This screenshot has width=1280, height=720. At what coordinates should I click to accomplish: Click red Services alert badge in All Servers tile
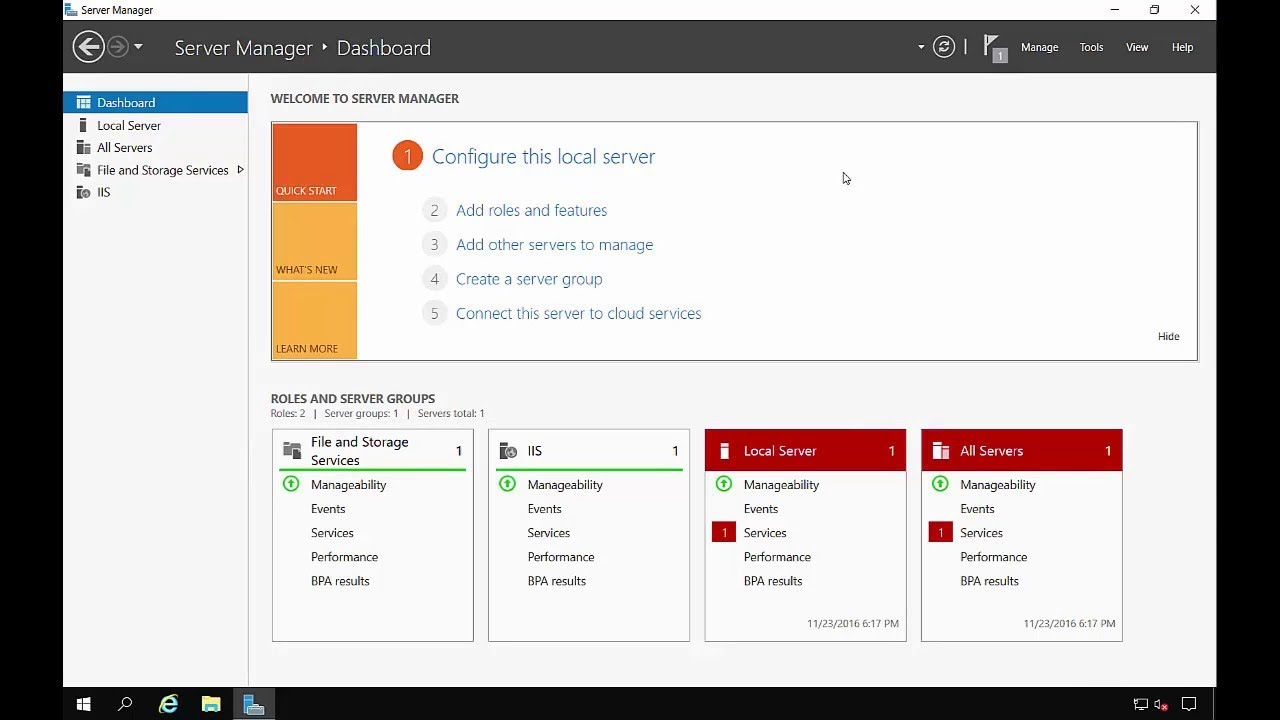(940, 533)
